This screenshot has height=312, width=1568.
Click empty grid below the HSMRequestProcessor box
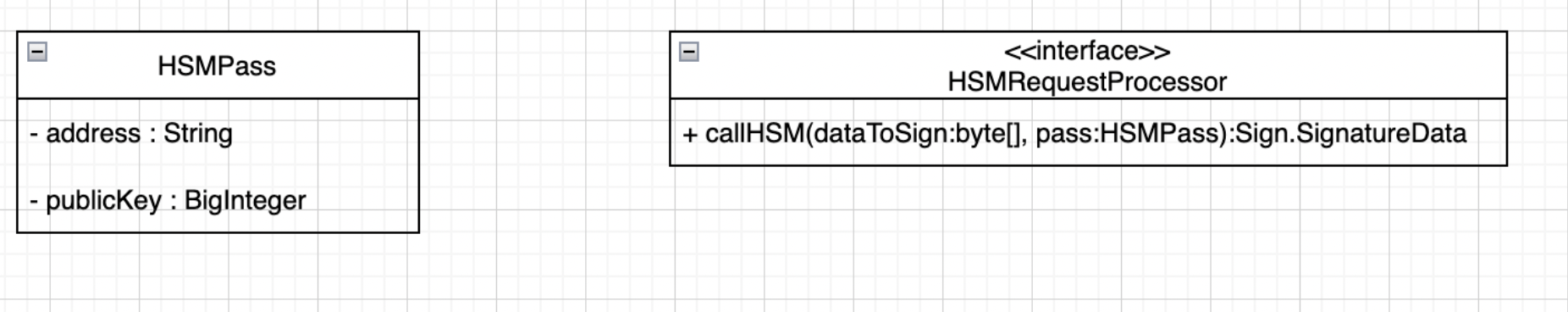tap(1088, 237)
